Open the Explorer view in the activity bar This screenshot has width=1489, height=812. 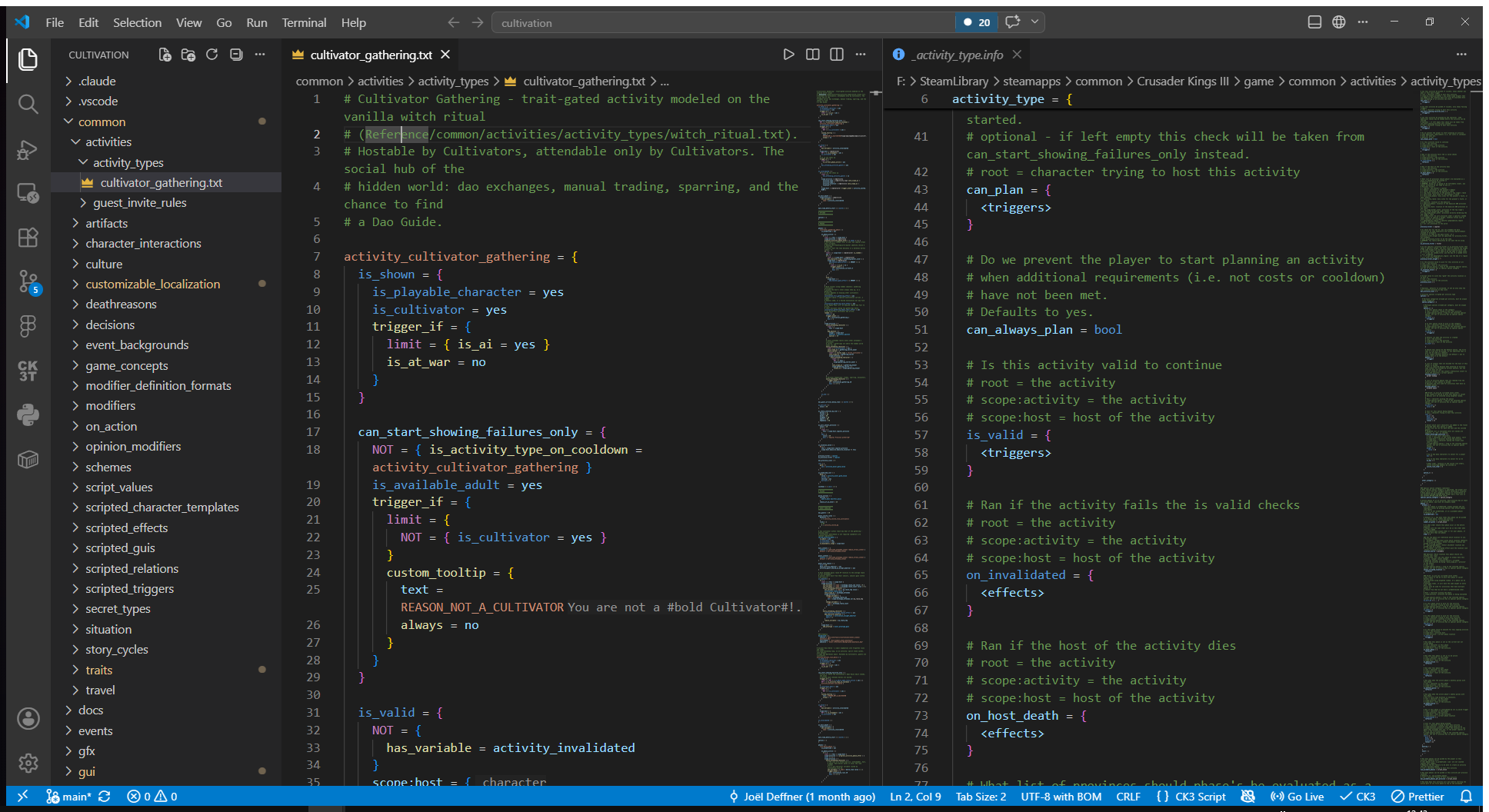(28, 59)
